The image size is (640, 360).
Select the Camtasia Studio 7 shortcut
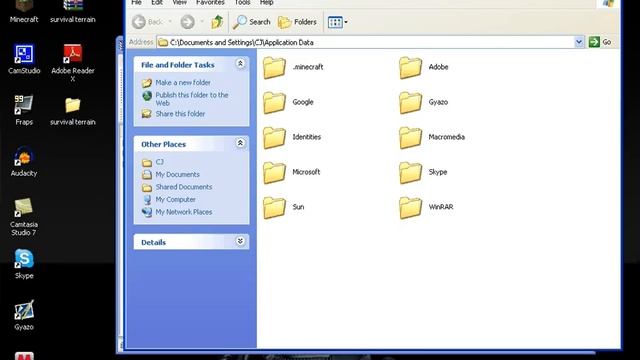click(x=24, y=217)
